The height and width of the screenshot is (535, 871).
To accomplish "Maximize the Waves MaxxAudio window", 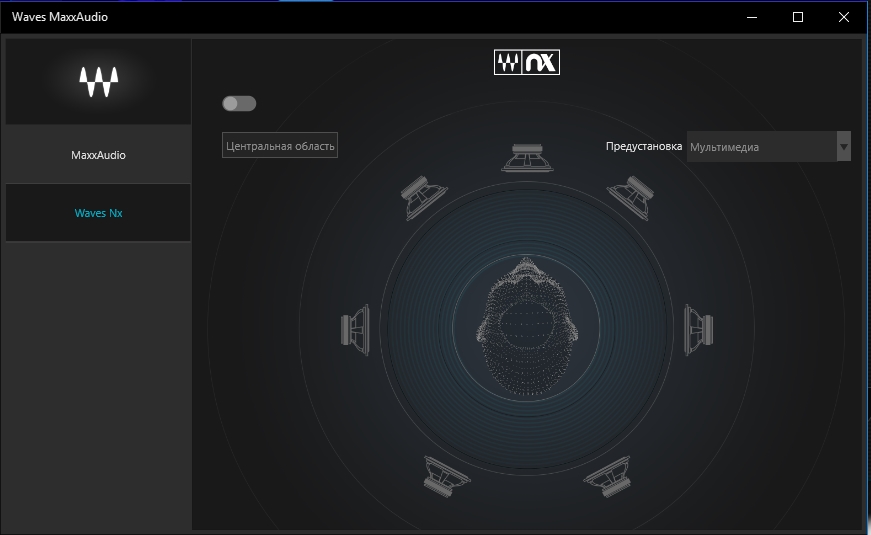I will point(798,17).
